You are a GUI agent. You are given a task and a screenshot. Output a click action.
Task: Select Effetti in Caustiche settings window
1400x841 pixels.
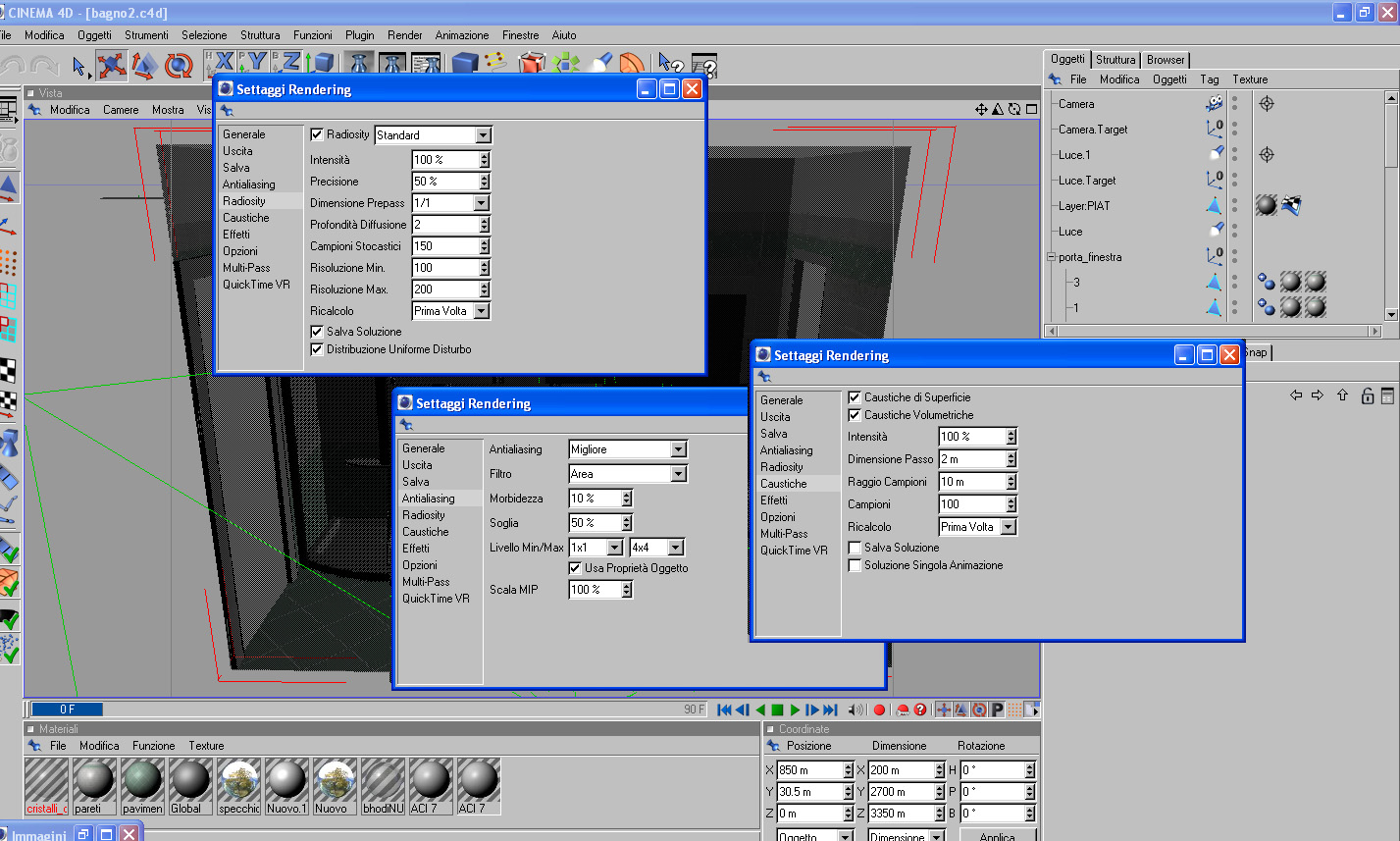pos(774,500)
